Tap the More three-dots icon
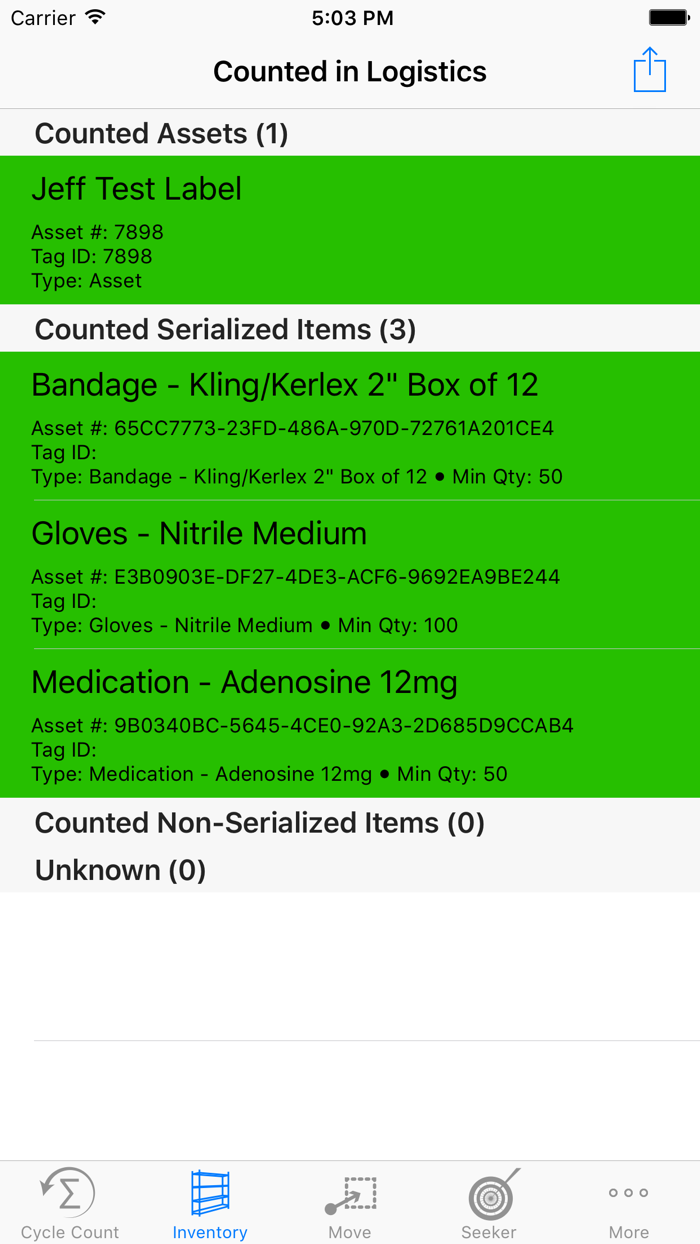 [x=629, y=1193]
